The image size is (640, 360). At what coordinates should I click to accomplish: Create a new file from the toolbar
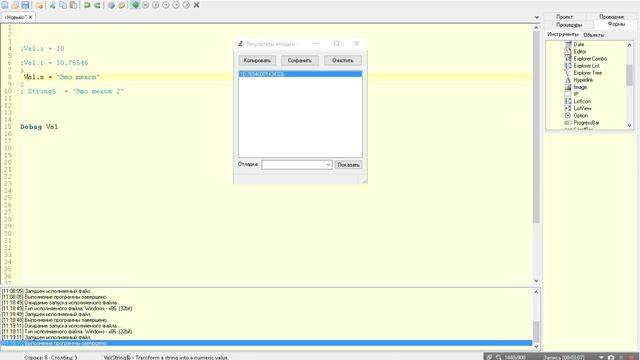pos(5,5)
